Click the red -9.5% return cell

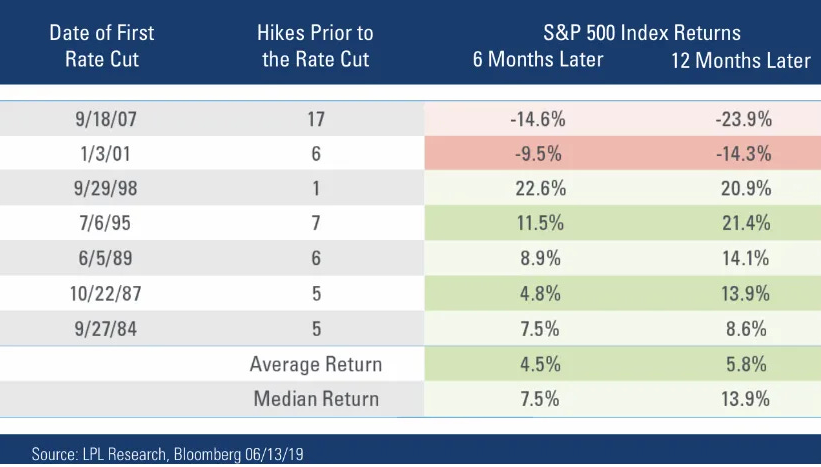point(538,154)
